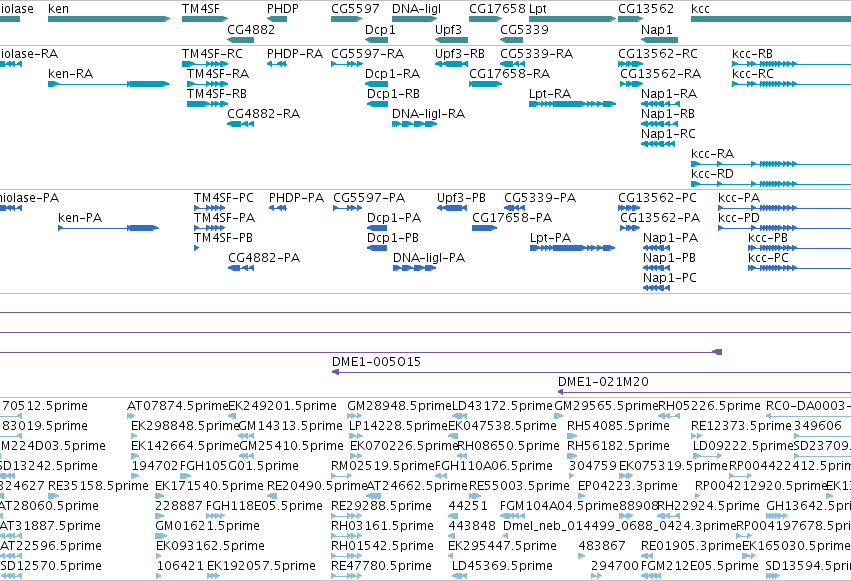Click the ken-PA protein feature

(109, 228)
